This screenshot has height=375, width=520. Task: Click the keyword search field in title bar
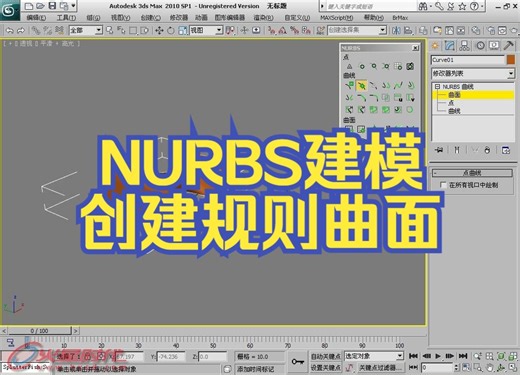[371, 6]
